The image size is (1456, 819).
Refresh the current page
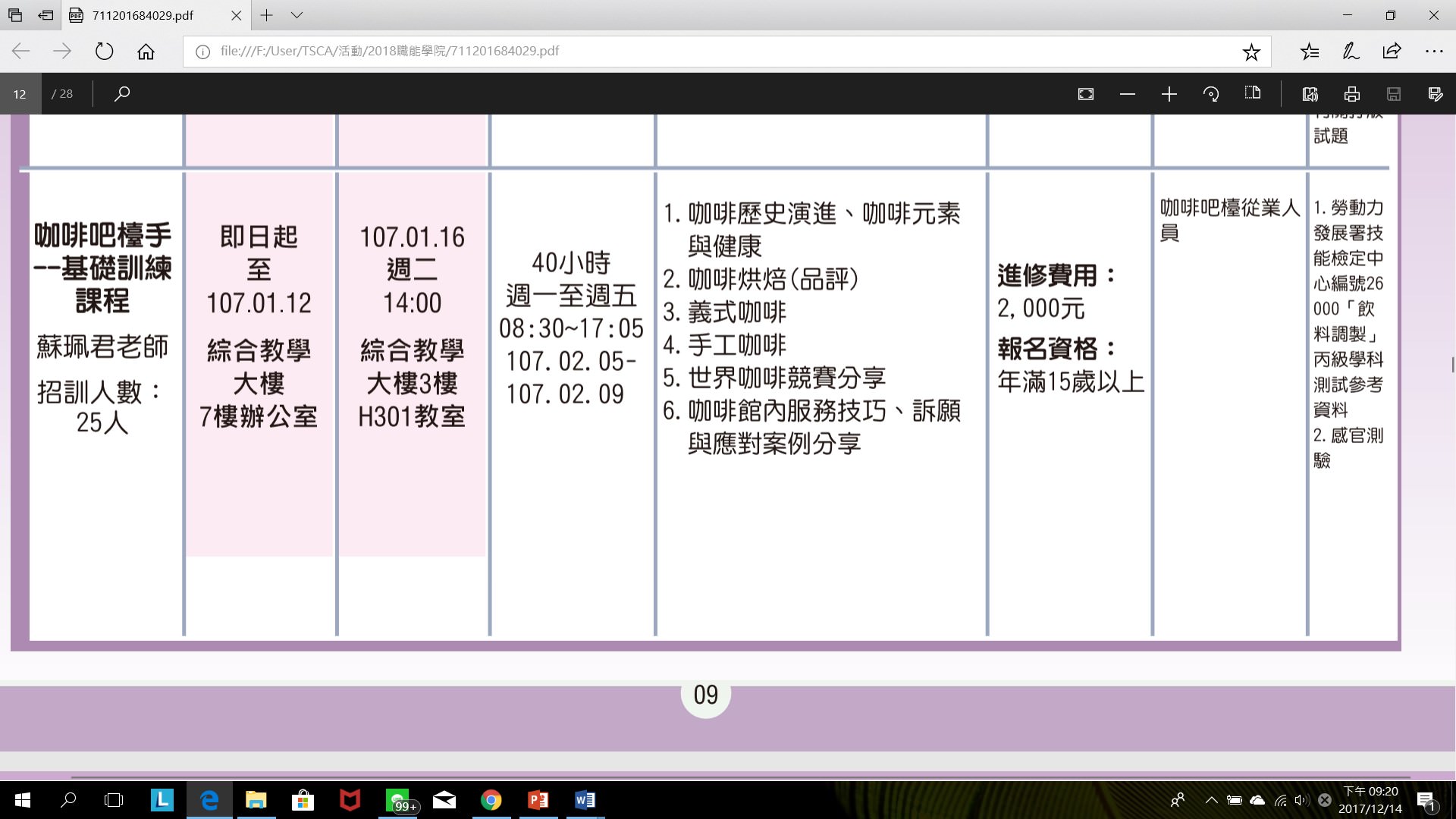[104, 52]
